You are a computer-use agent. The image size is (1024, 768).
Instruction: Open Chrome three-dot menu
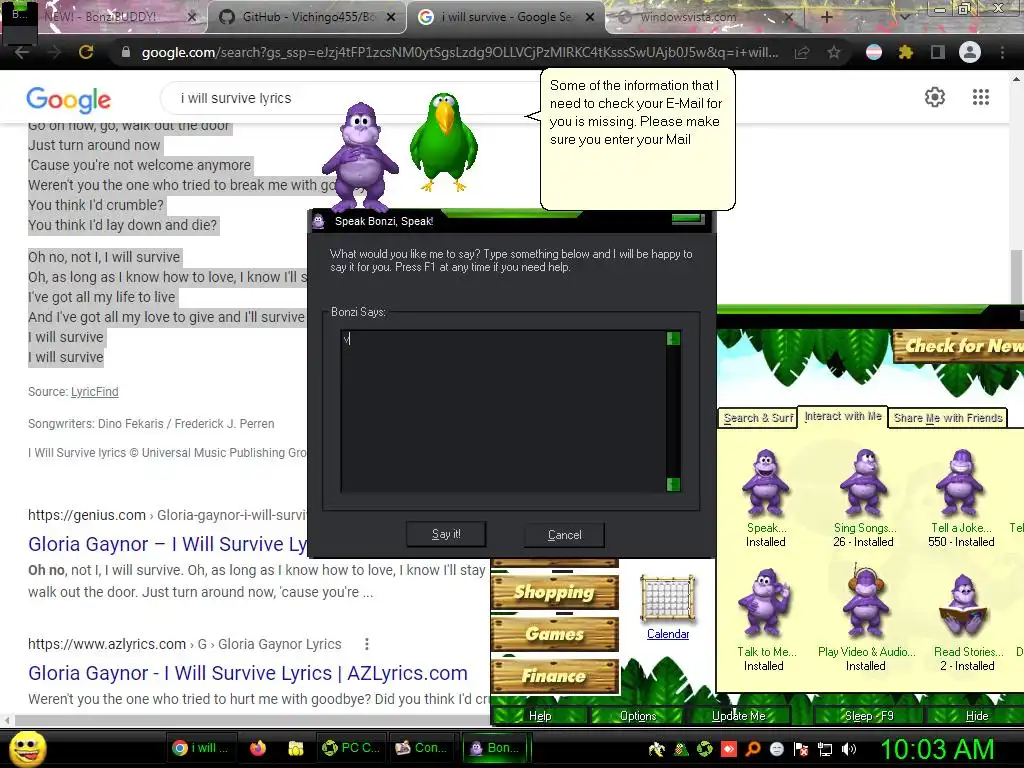[1002, 52]
